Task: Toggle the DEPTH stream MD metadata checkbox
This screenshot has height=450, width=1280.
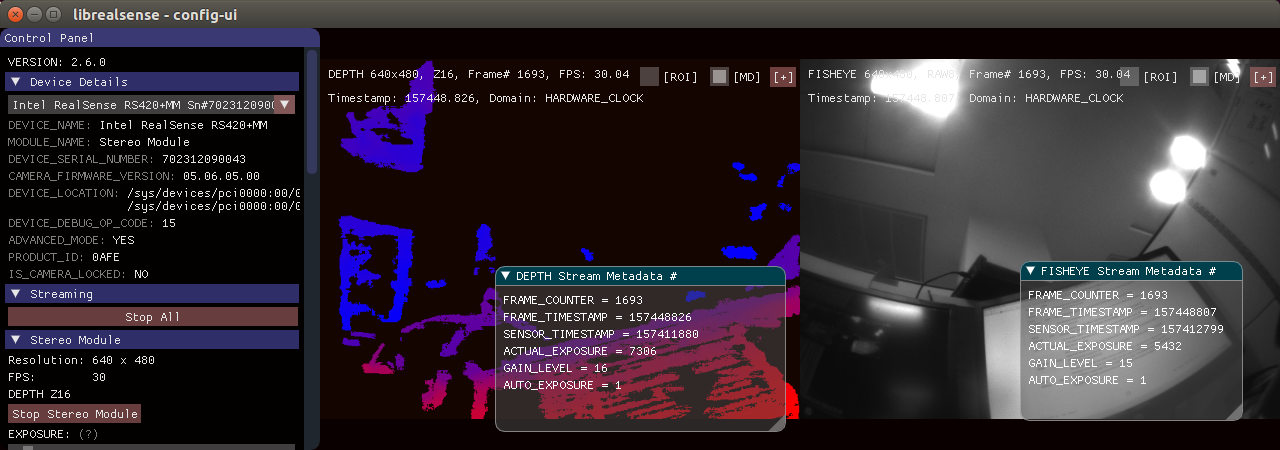Action: (719, 76)
